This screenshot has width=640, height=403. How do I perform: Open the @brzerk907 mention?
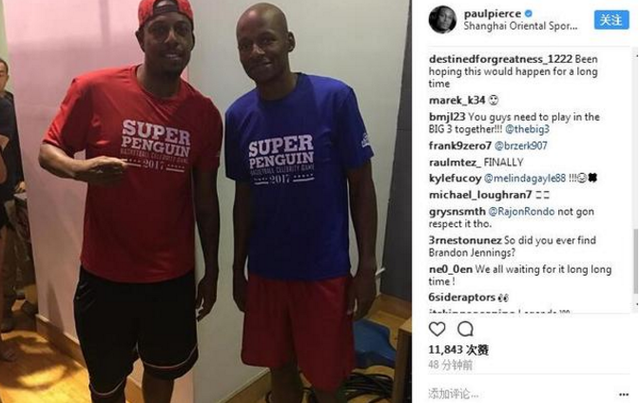(520, 146)
